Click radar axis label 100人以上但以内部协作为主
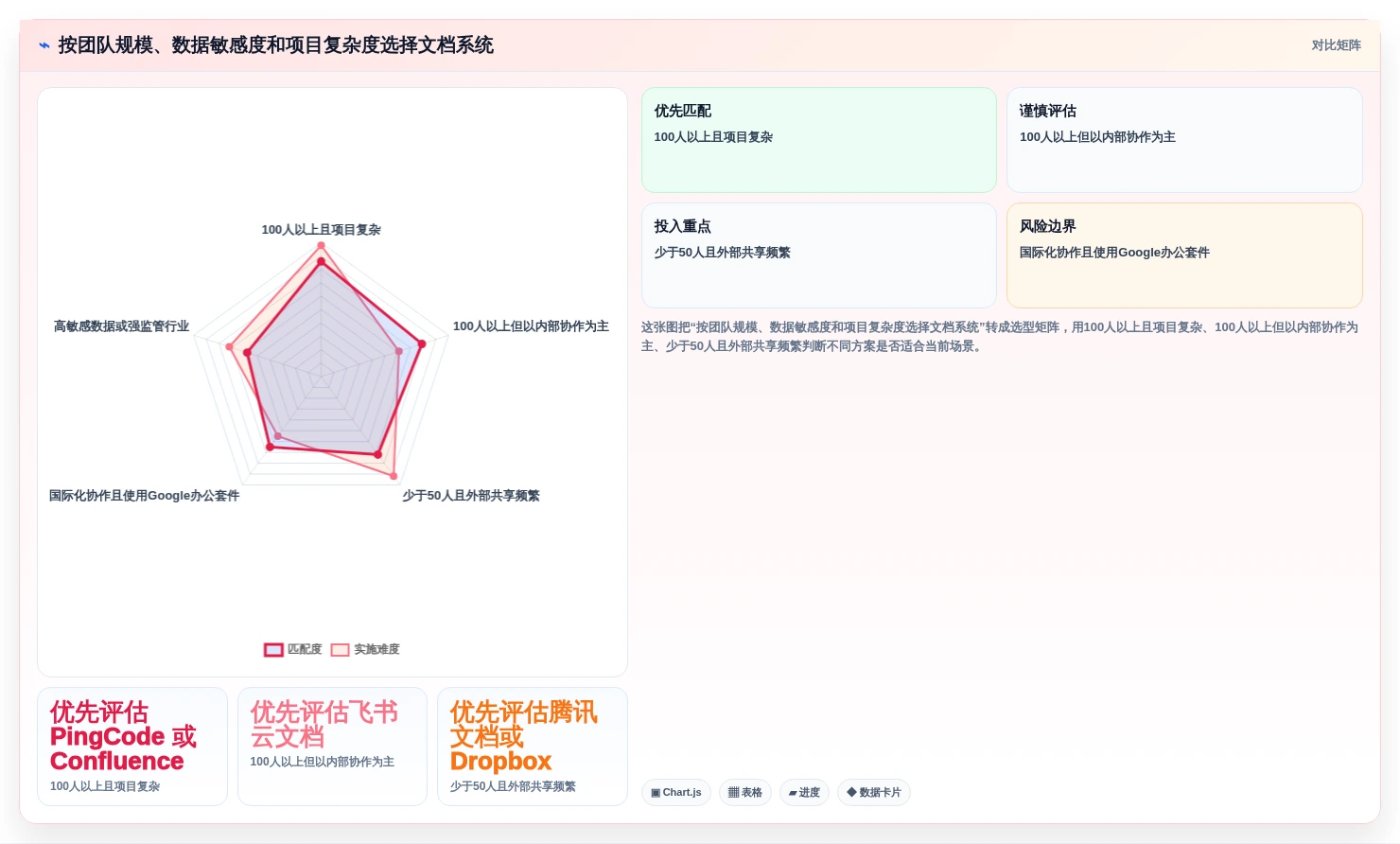This screenshot has height=844, width=1400. (531, 326)
